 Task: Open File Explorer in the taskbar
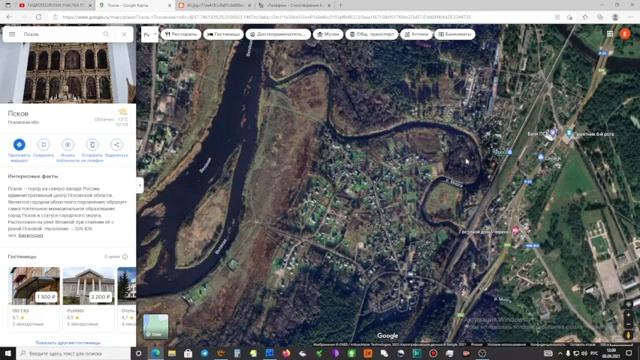coord(172,353)
